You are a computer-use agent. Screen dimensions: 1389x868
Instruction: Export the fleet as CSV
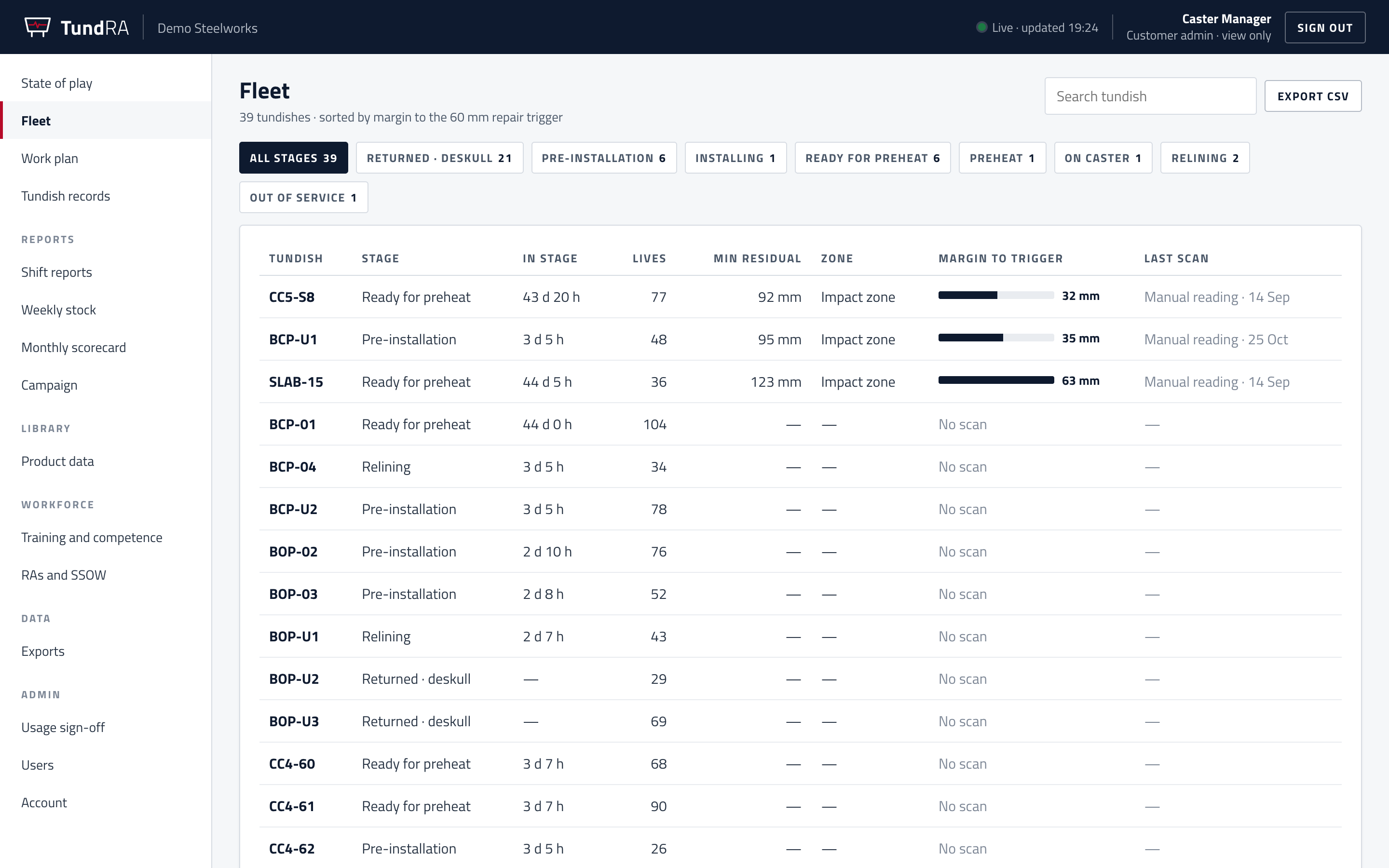pyautogui.click(x=1313, y=96)
